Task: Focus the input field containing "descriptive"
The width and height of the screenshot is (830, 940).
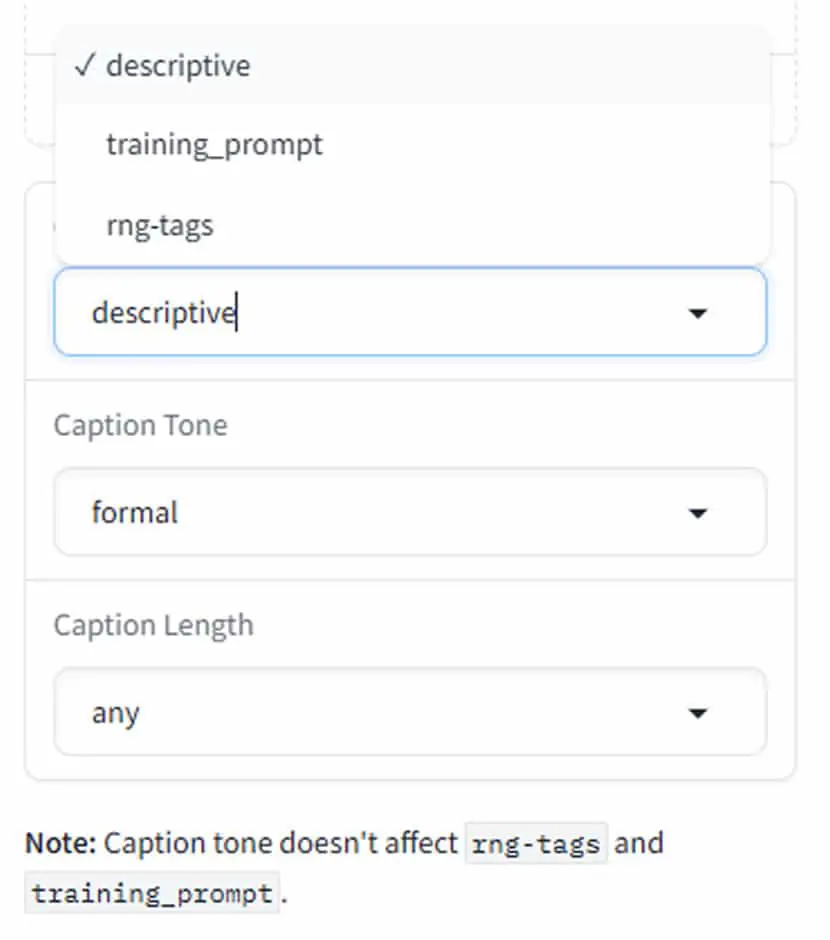Action: click(411, 312)
